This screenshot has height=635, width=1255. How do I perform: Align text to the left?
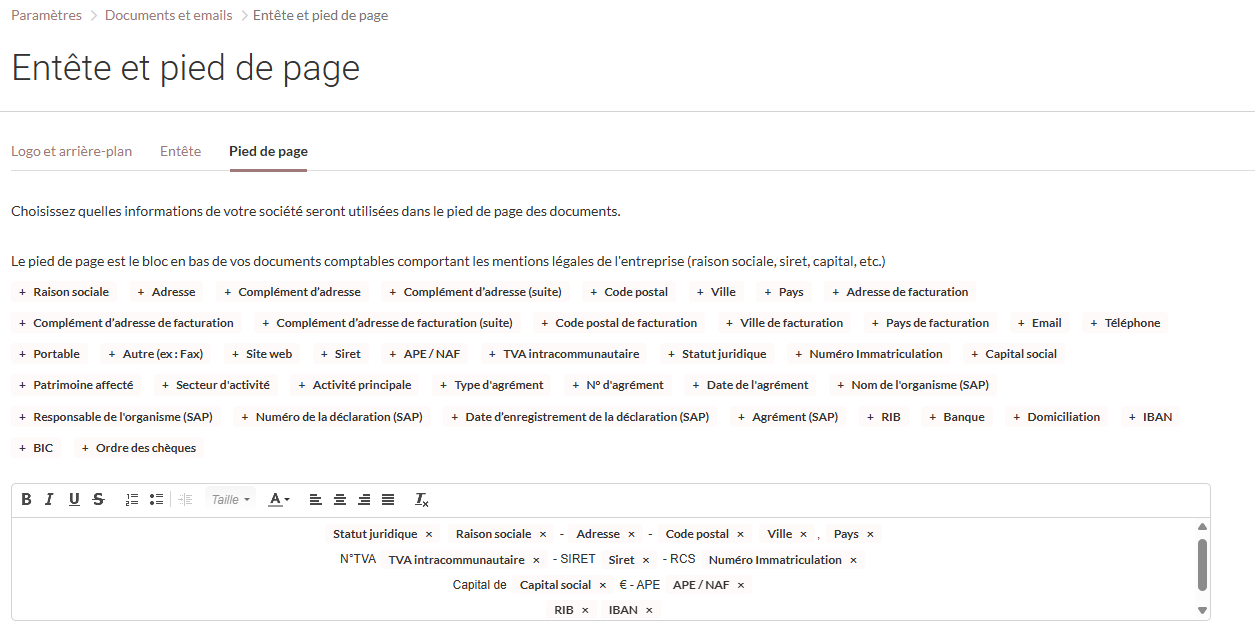point(316,499)
